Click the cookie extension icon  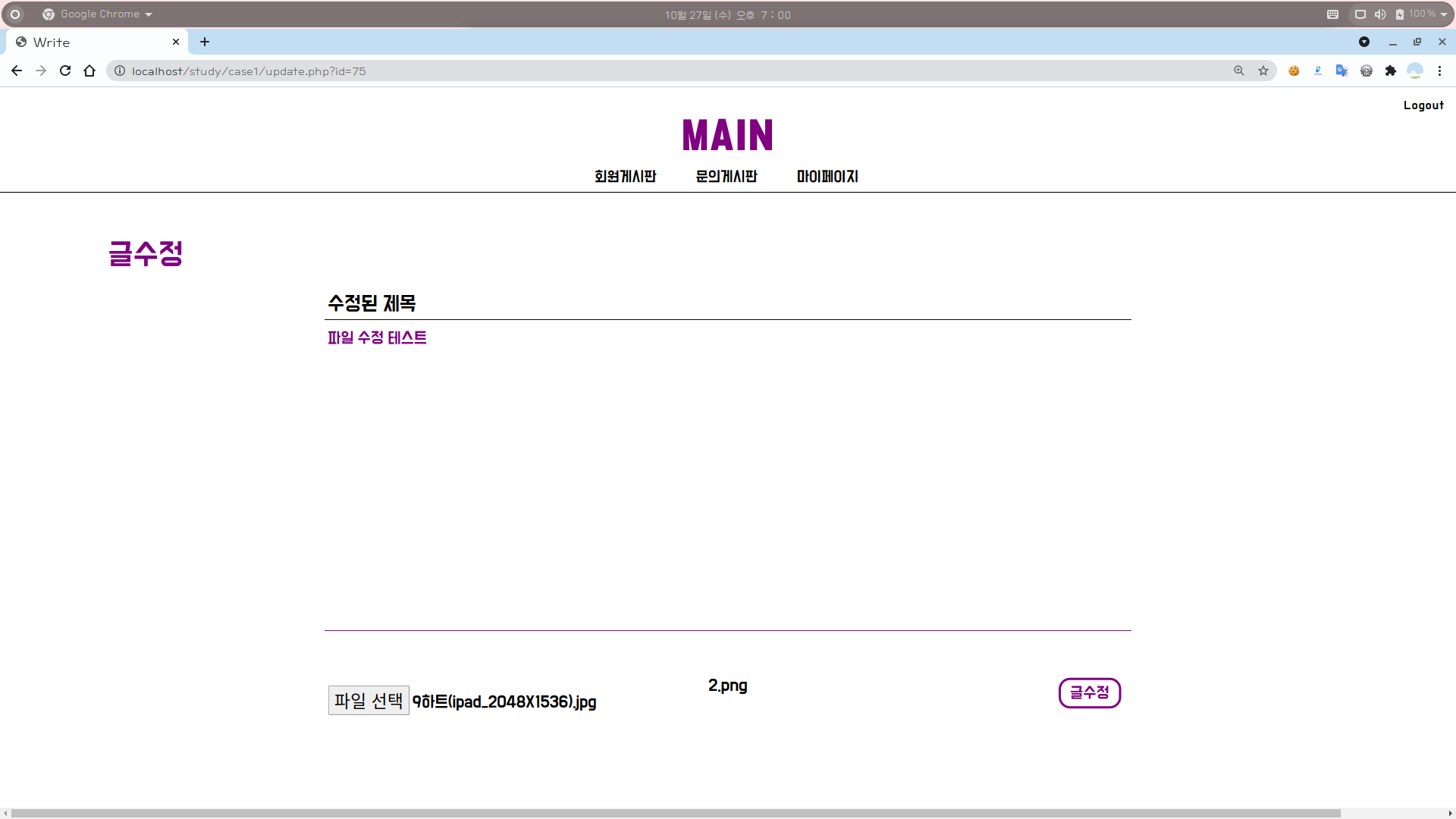pos(1294,71)
